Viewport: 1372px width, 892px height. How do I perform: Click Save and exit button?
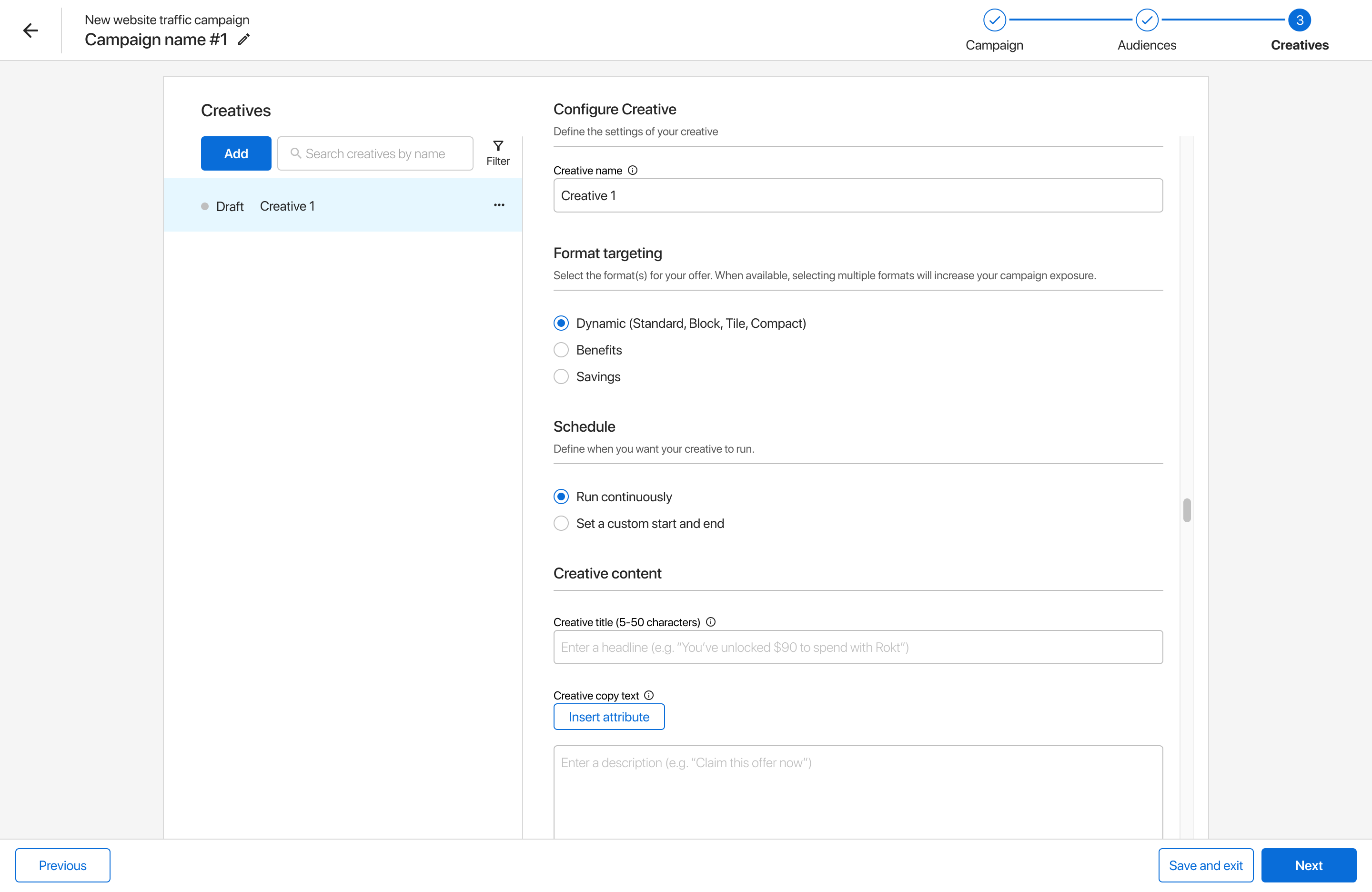(x=1205, y=865)
